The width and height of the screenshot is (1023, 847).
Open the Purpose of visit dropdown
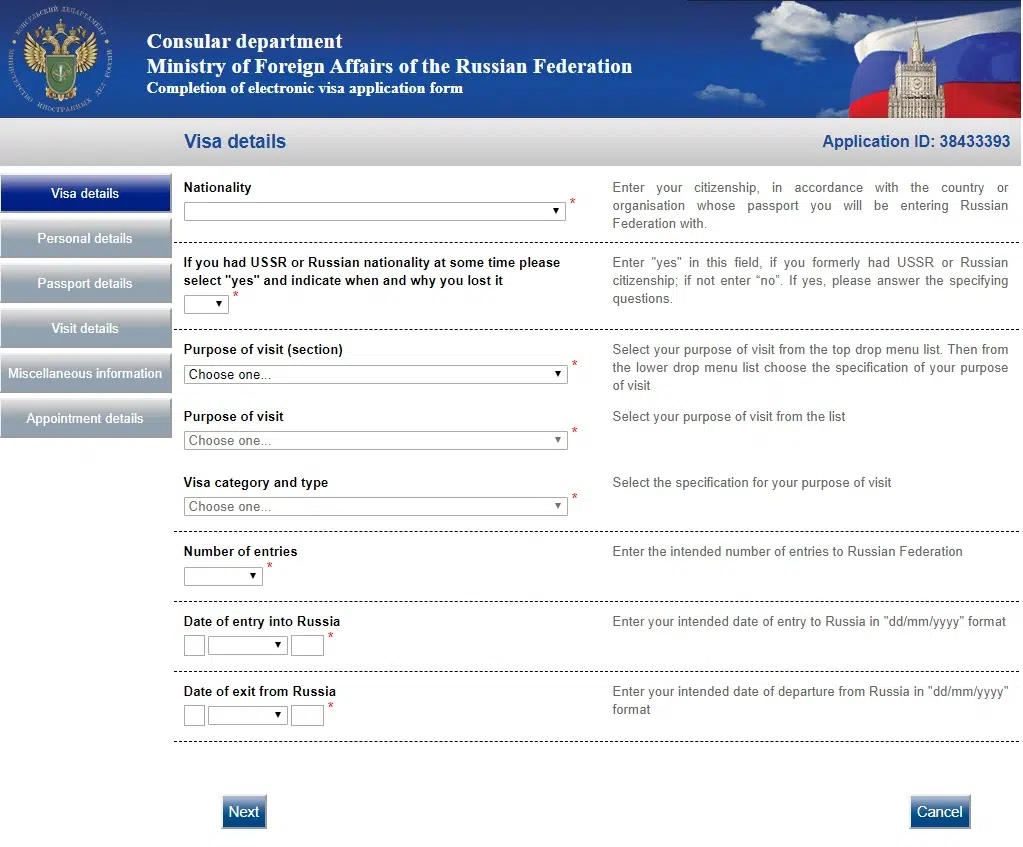376,440
